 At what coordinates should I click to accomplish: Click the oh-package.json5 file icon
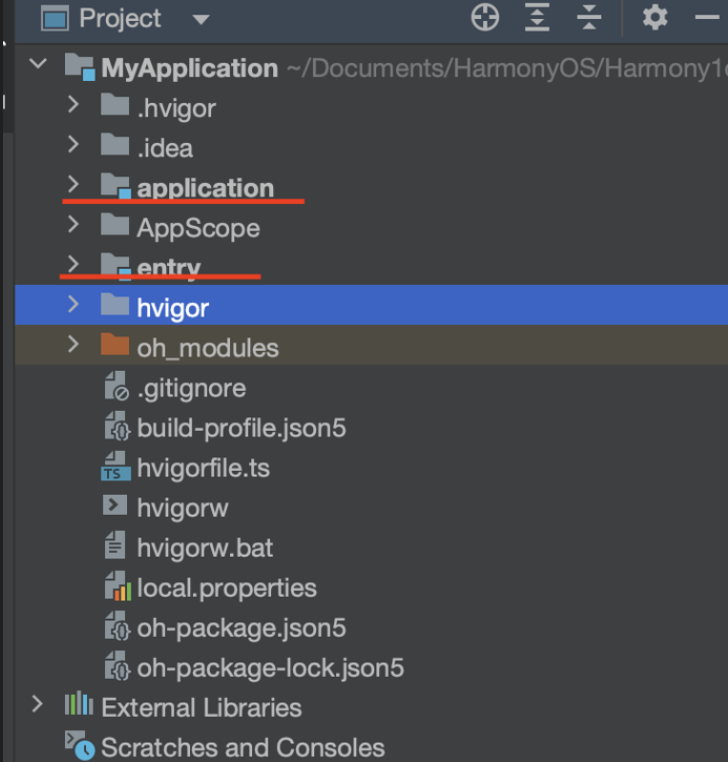click(x=117, y=625)
